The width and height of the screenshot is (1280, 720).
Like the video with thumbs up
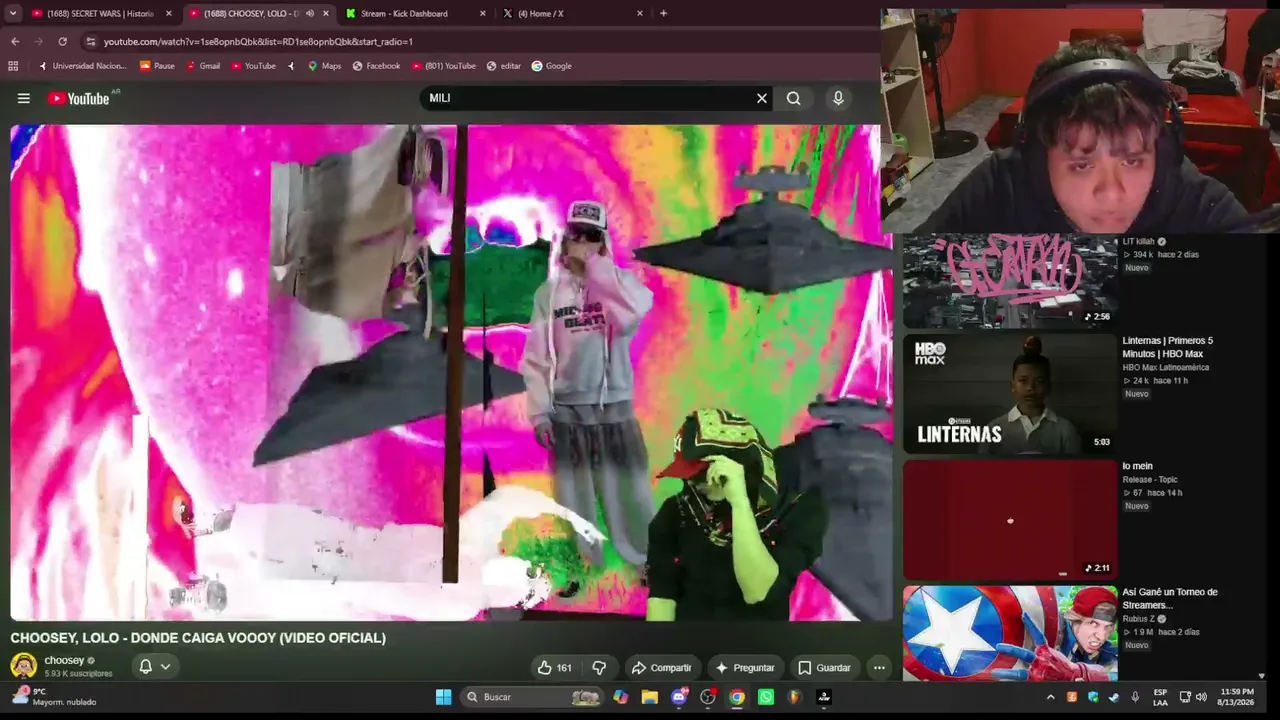pos(554,667)
